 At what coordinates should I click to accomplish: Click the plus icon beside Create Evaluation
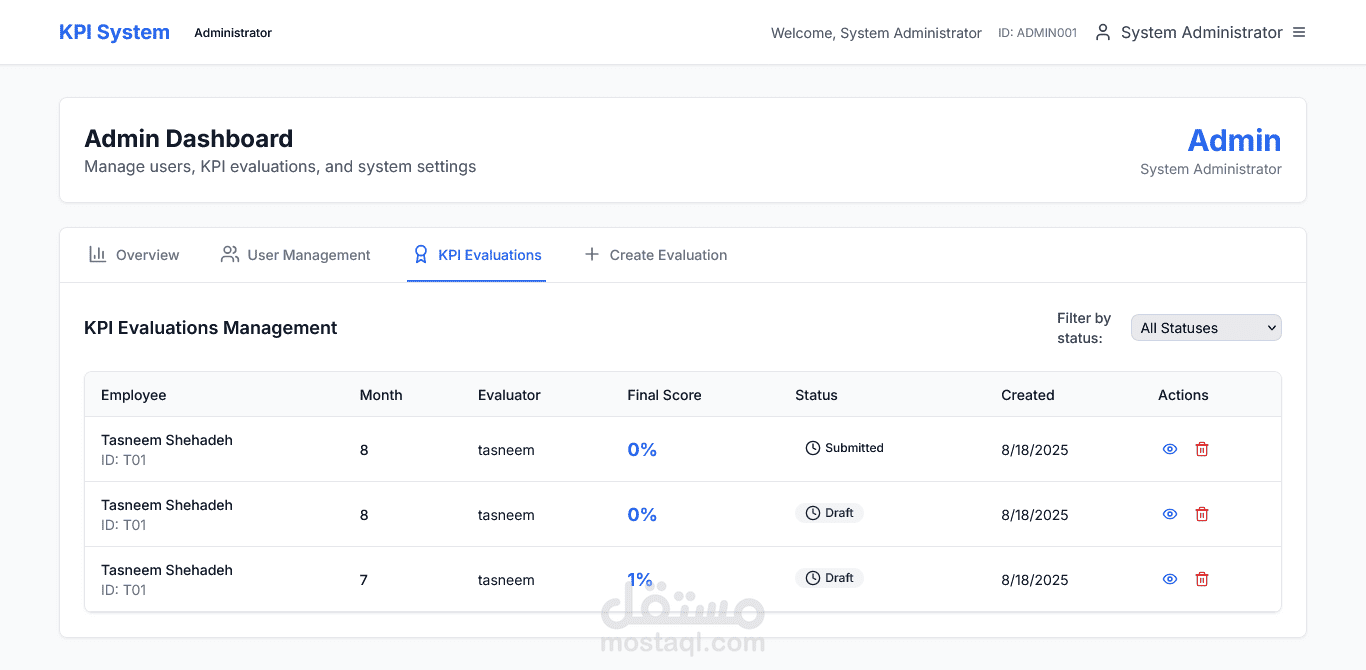click(x=591, y=255)
